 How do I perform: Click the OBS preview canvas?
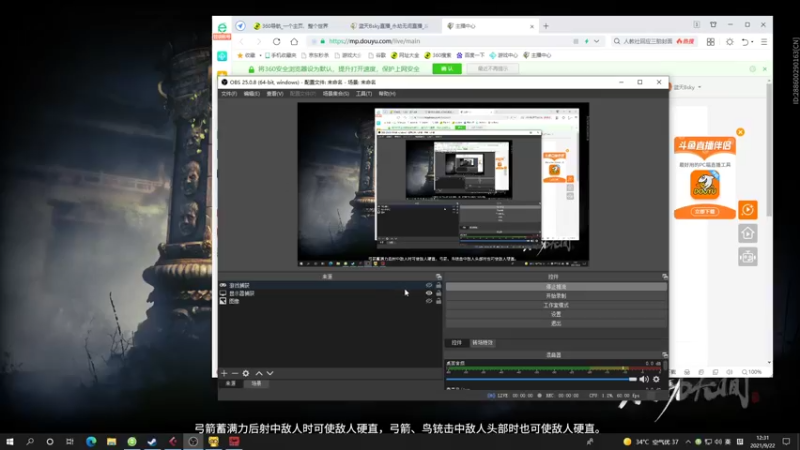pos(443,184)
